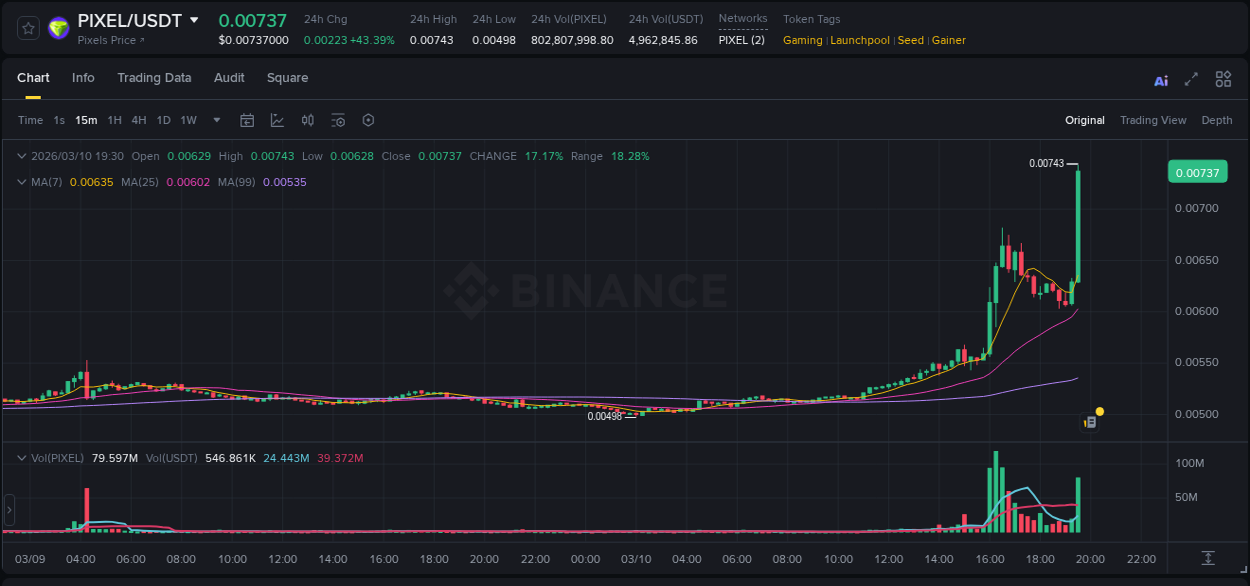This screenshot has height=586, width=1250.
Task: Select the Trading View chart tab
Action: [1153, 120]
